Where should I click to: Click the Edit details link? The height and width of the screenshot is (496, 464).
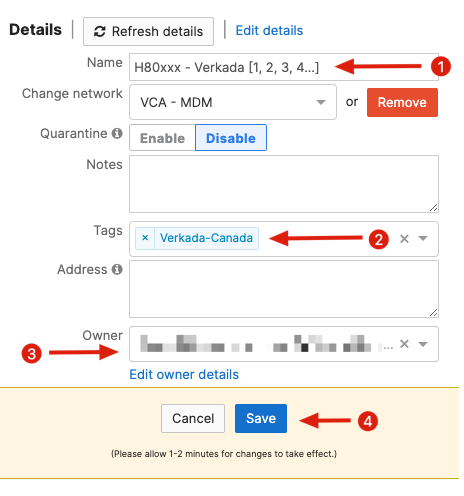[x=269, y=31]
